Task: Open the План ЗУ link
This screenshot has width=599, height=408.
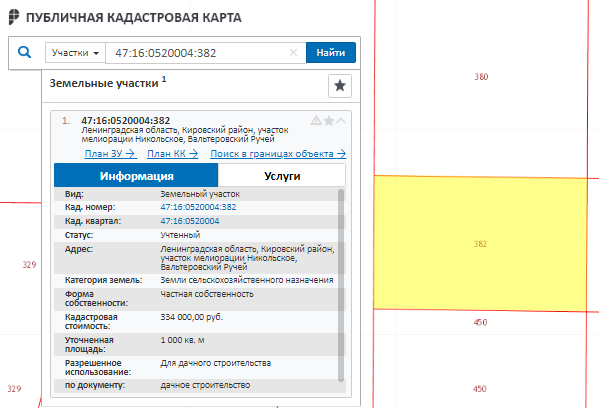Action: (110, 154)
